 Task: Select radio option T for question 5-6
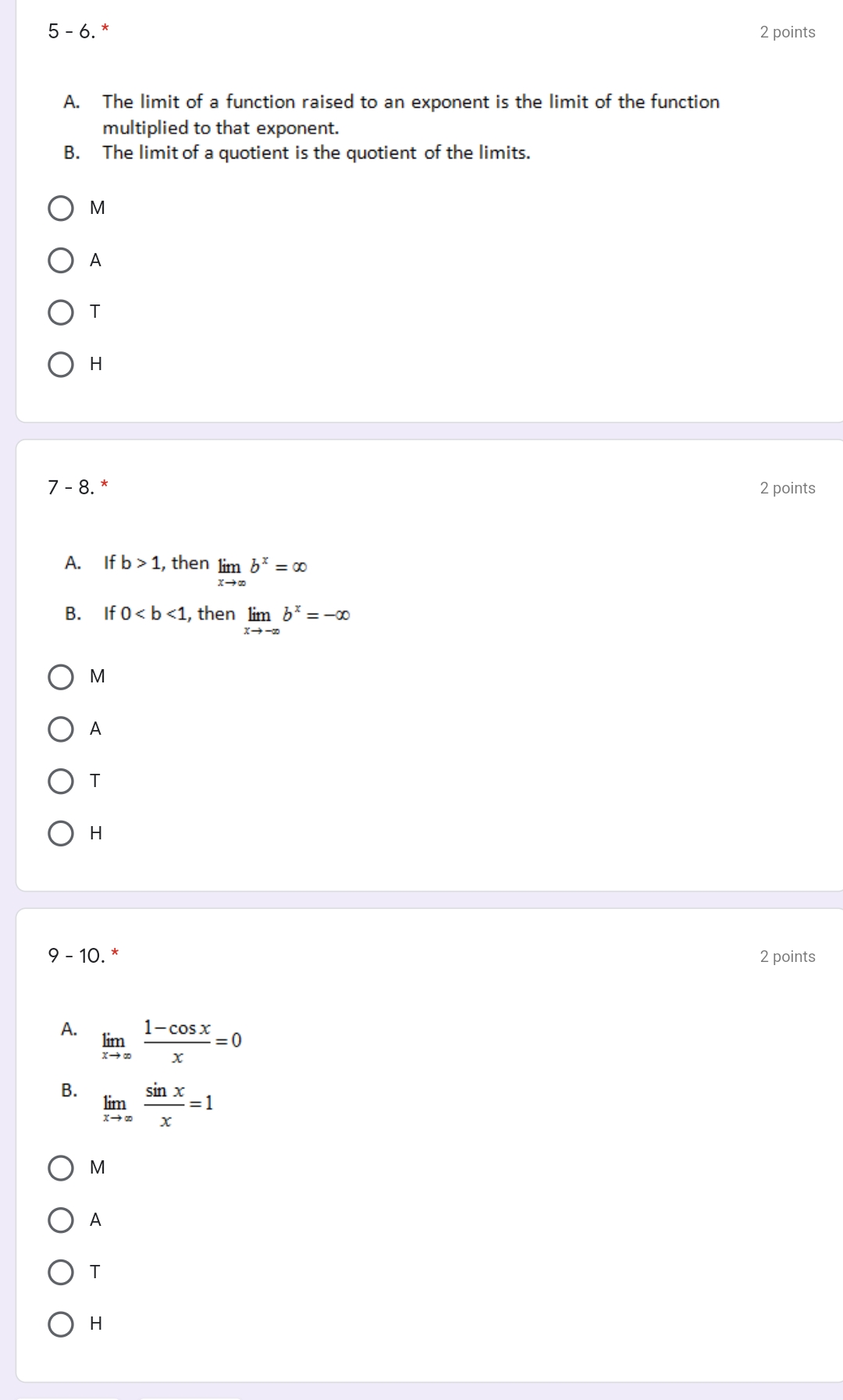pyautogui.click(x=62, y=312)
